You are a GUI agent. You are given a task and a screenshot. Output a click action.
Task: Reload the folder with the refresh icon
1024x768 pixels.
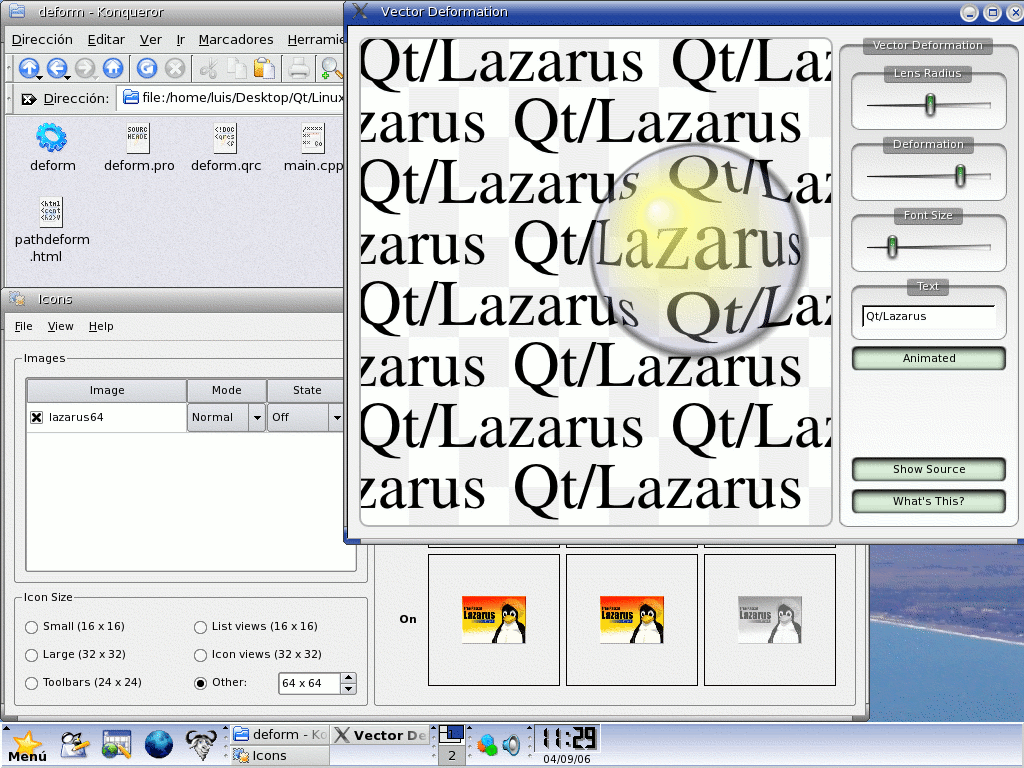(x=147, y=68)
